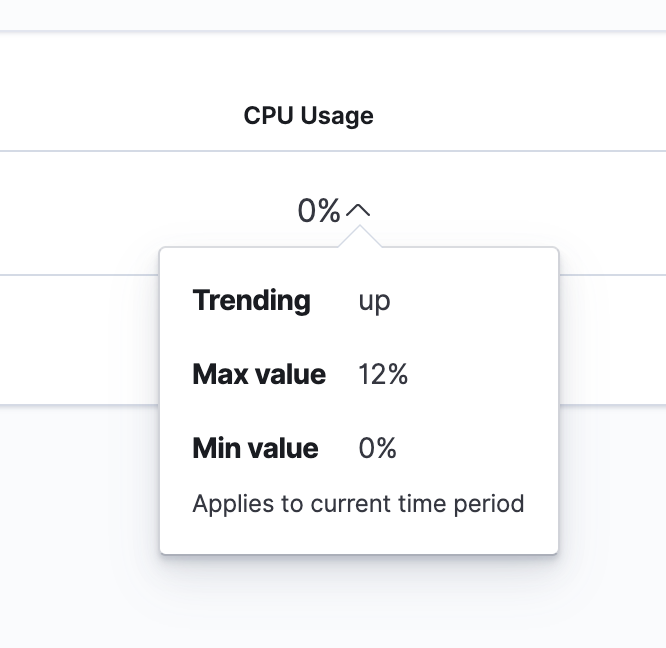Click blank table row left of the popover
Image resolution: width=666 pixels, height=648 pixels.
click(x=80, y=340)
